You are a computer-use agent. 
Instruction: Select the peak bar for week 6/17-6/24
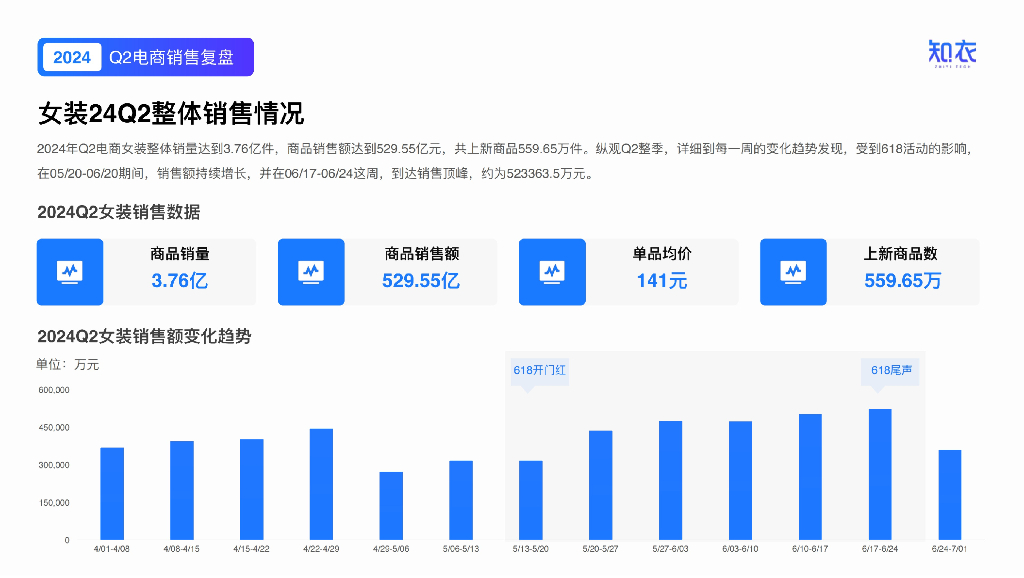[880, 474]
